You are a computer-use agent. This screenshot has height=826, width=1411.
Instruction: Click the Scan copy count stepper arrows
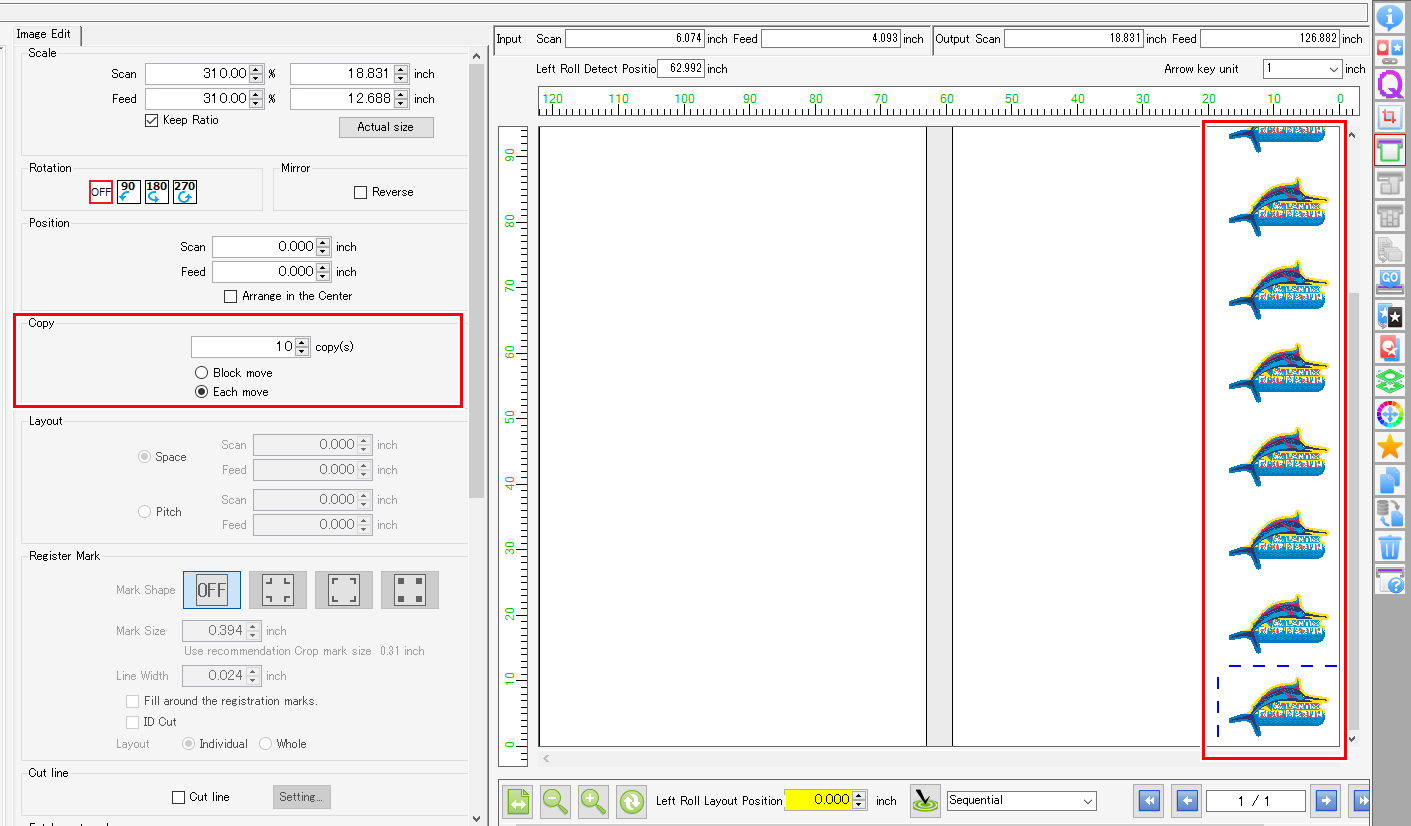pyautogui.click(x=302, y=346)
